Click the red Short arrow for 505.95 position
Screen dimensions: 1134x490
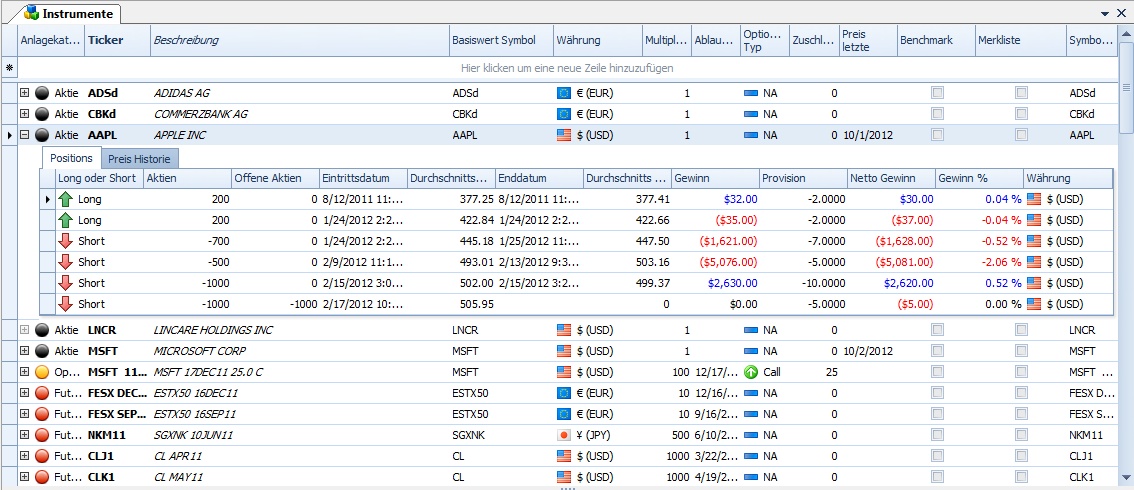pos(67,304)
